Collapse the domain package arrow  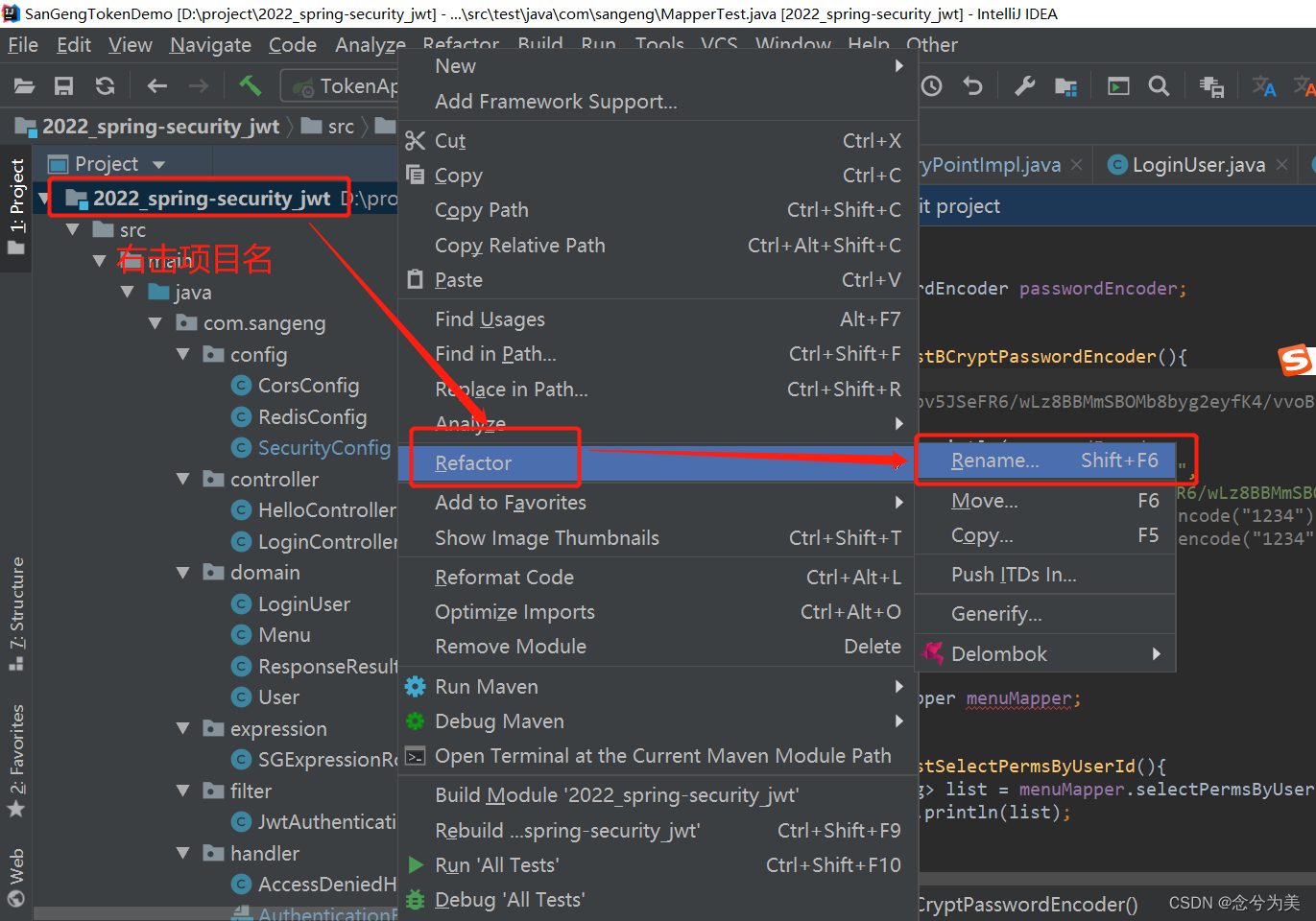182,572
